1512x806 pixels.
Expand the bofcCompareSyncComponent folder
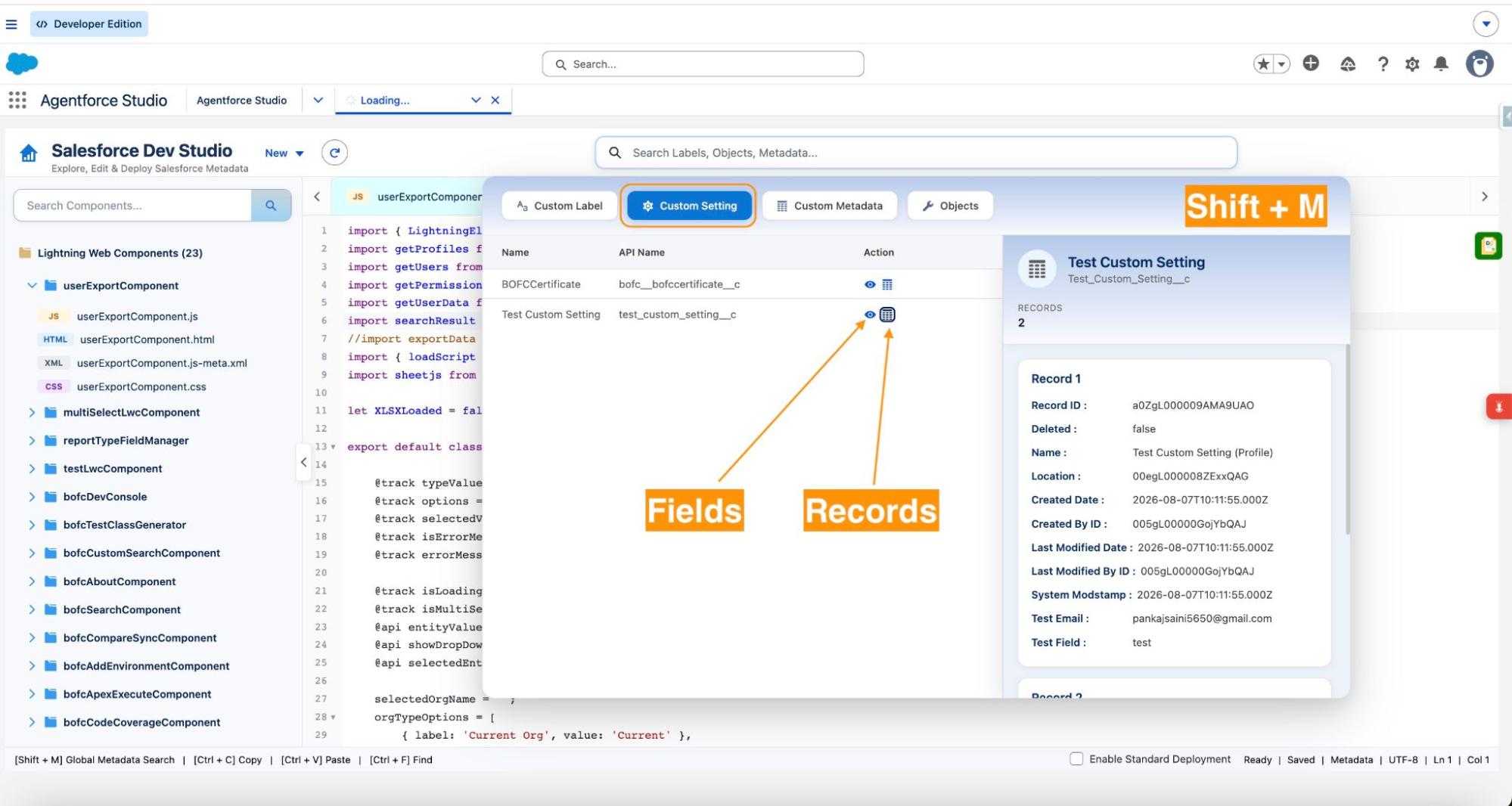[32, 638]
